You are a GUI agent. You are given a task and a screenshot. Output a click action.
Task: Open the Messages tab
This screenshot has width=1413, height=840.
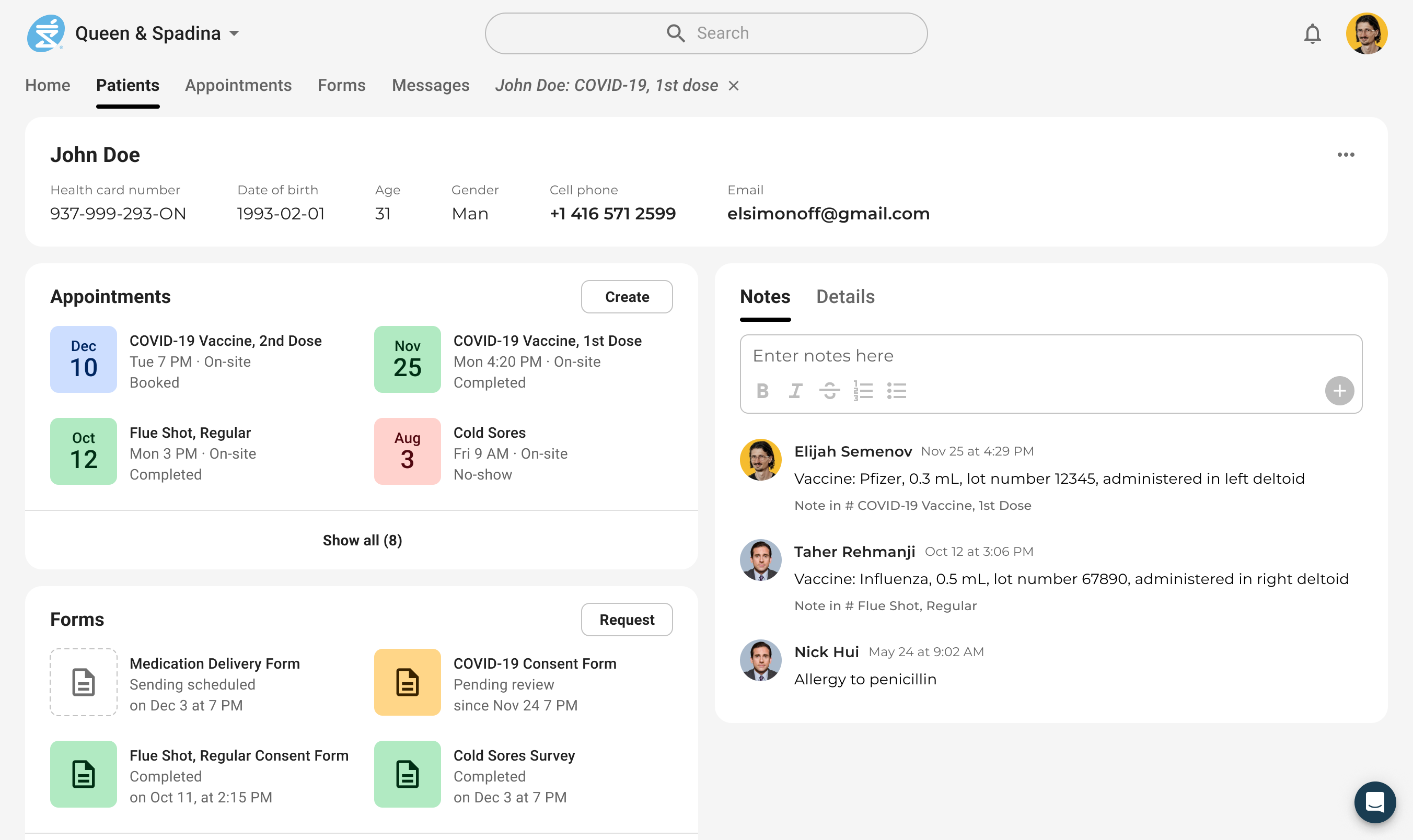(431, 85)
